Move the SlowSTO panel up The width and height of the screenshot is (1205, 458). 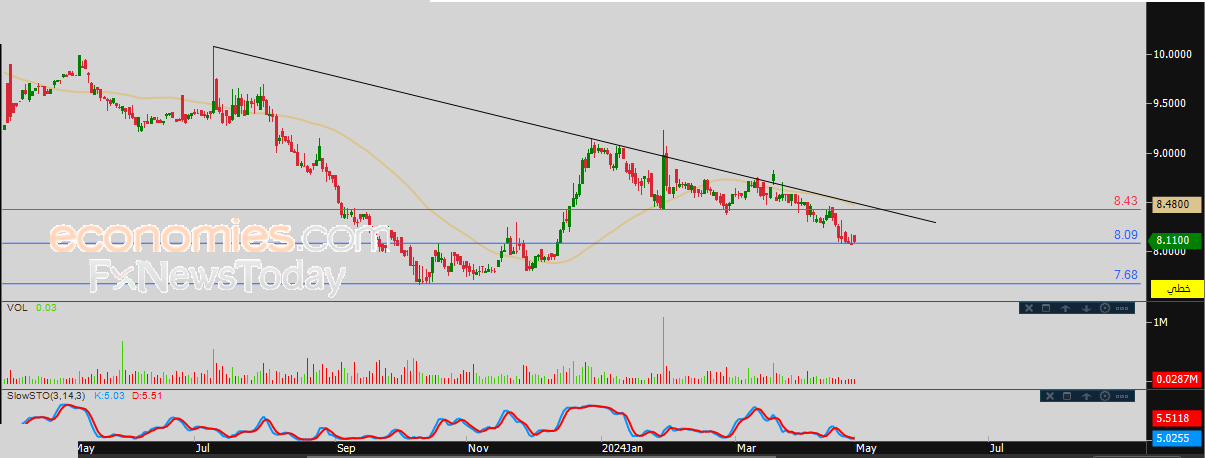(1086, 396)
